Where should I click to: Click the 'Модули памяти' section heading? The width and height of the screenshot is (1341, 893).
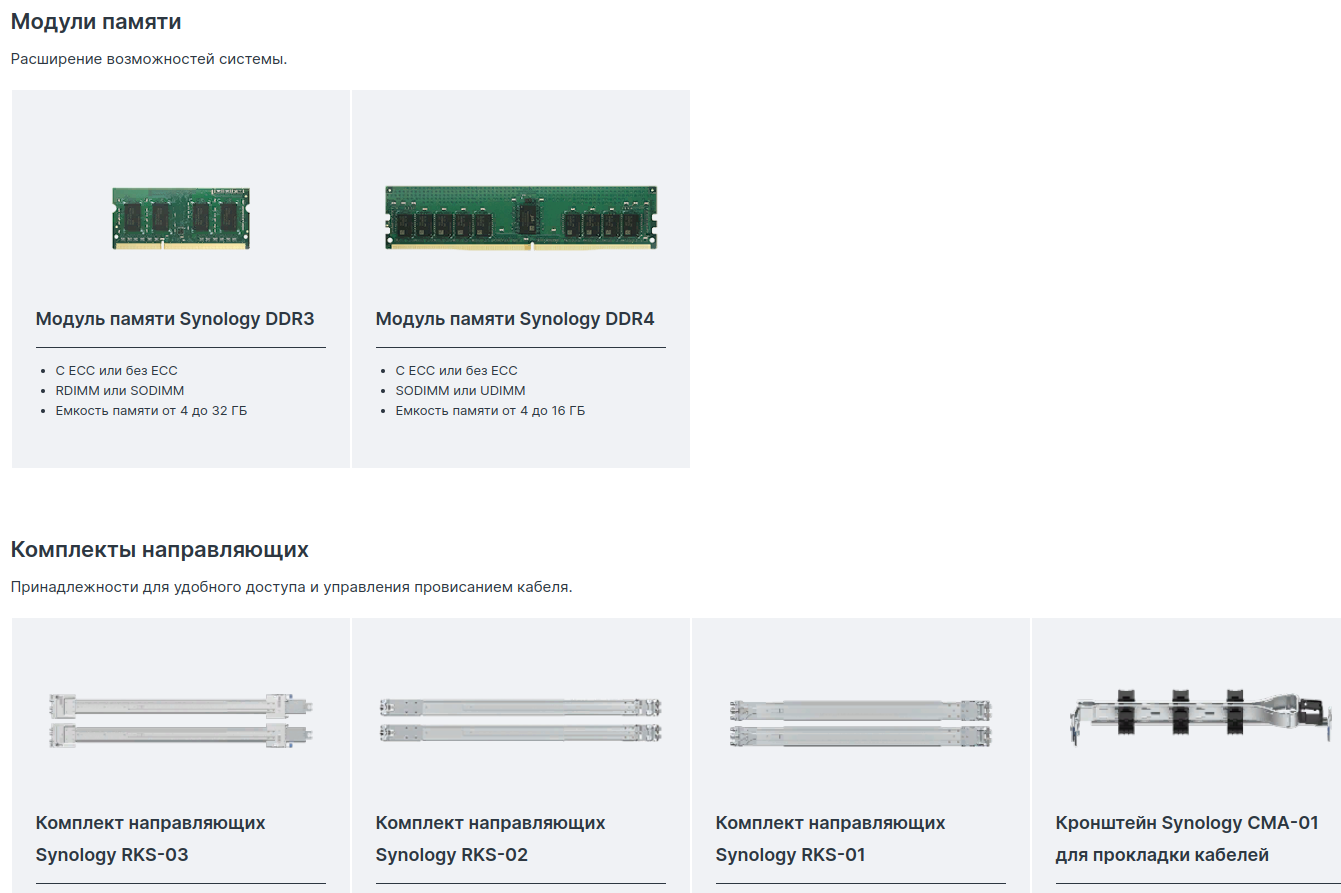click(96, 21)
